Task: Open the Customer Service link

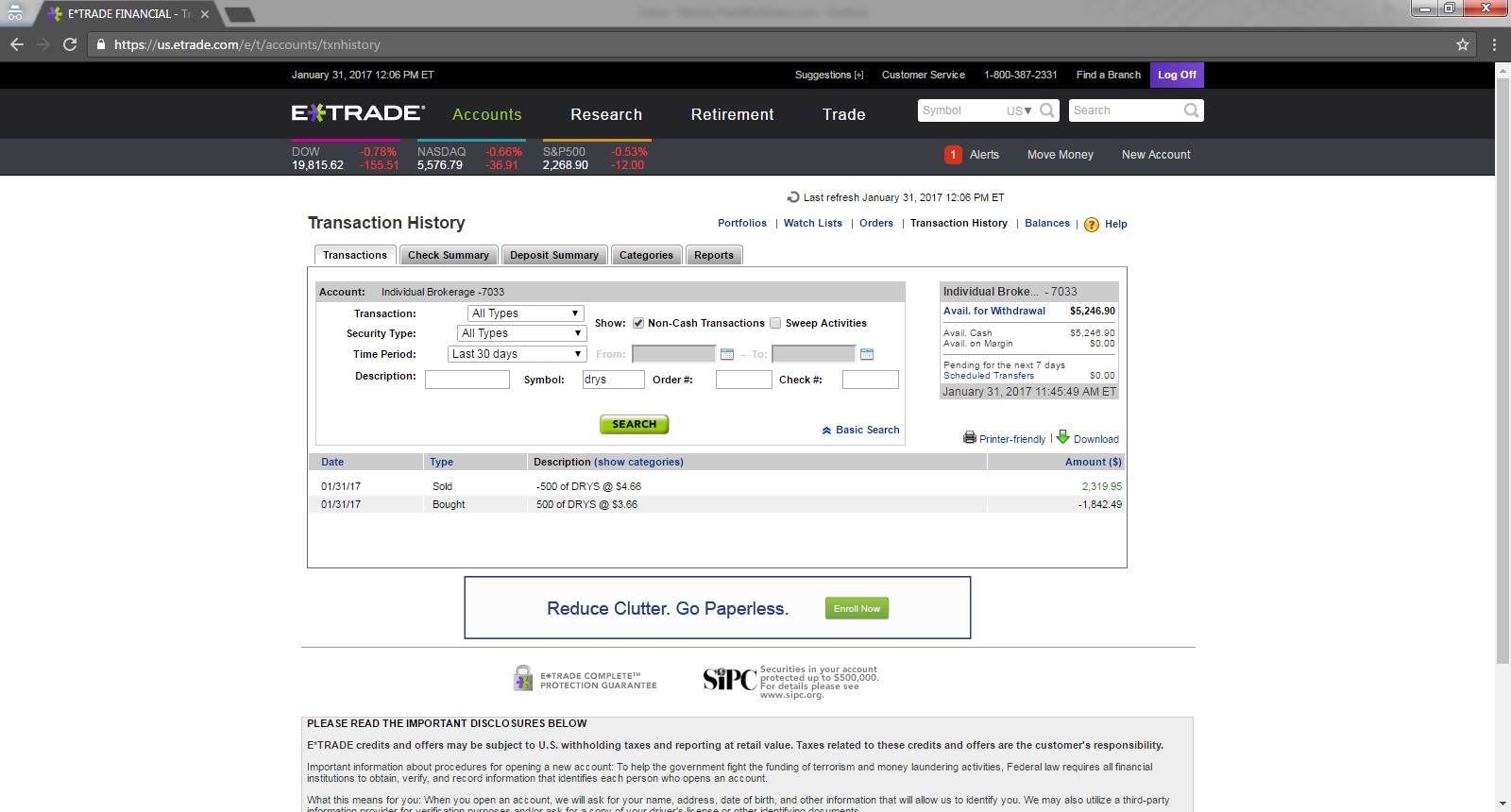Action: [x=924, y=75]
